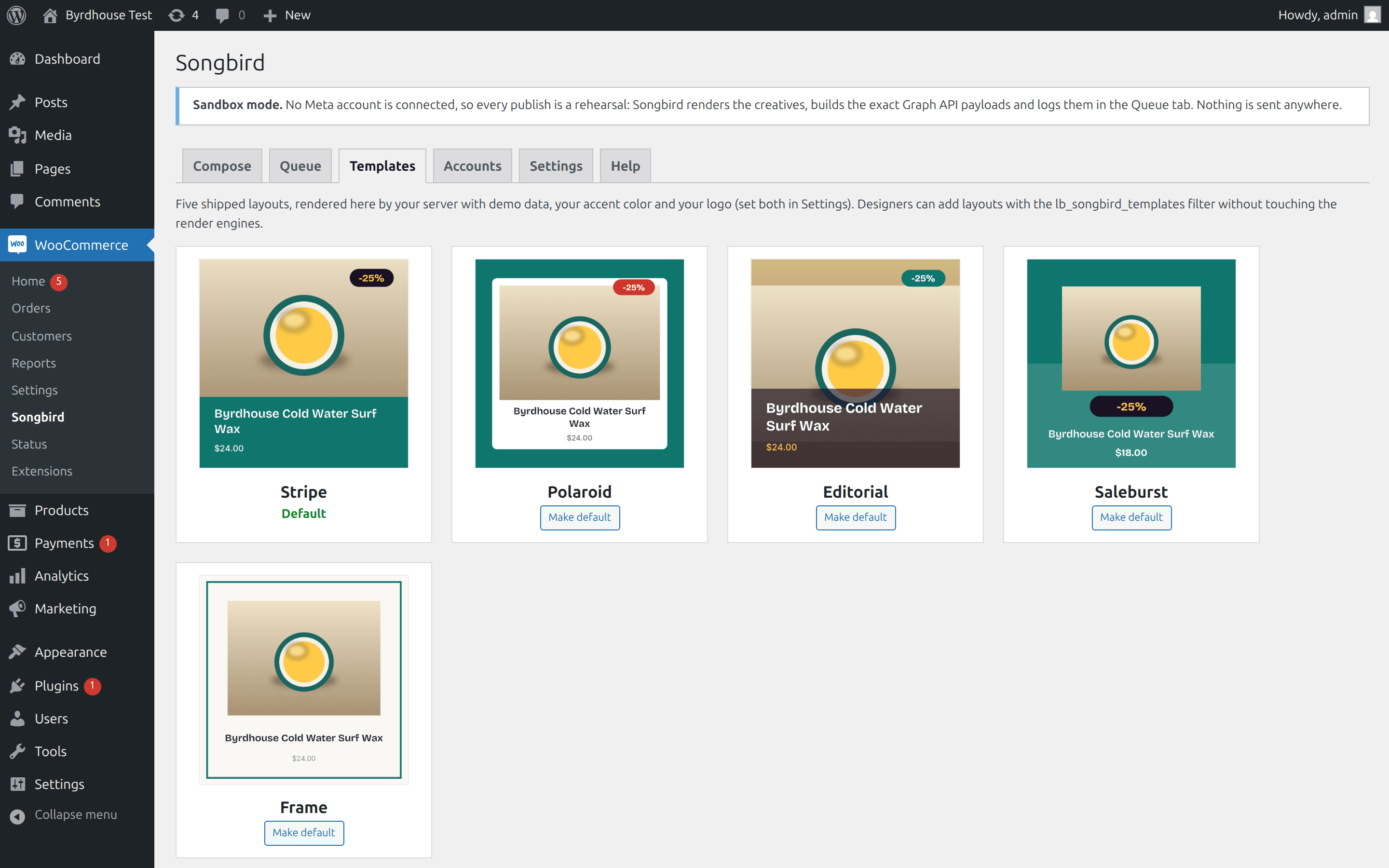The width and height of the screenshot is (1389, 868).
Task: Click the Home red 5 badge
Action: (x=58, y=281)
